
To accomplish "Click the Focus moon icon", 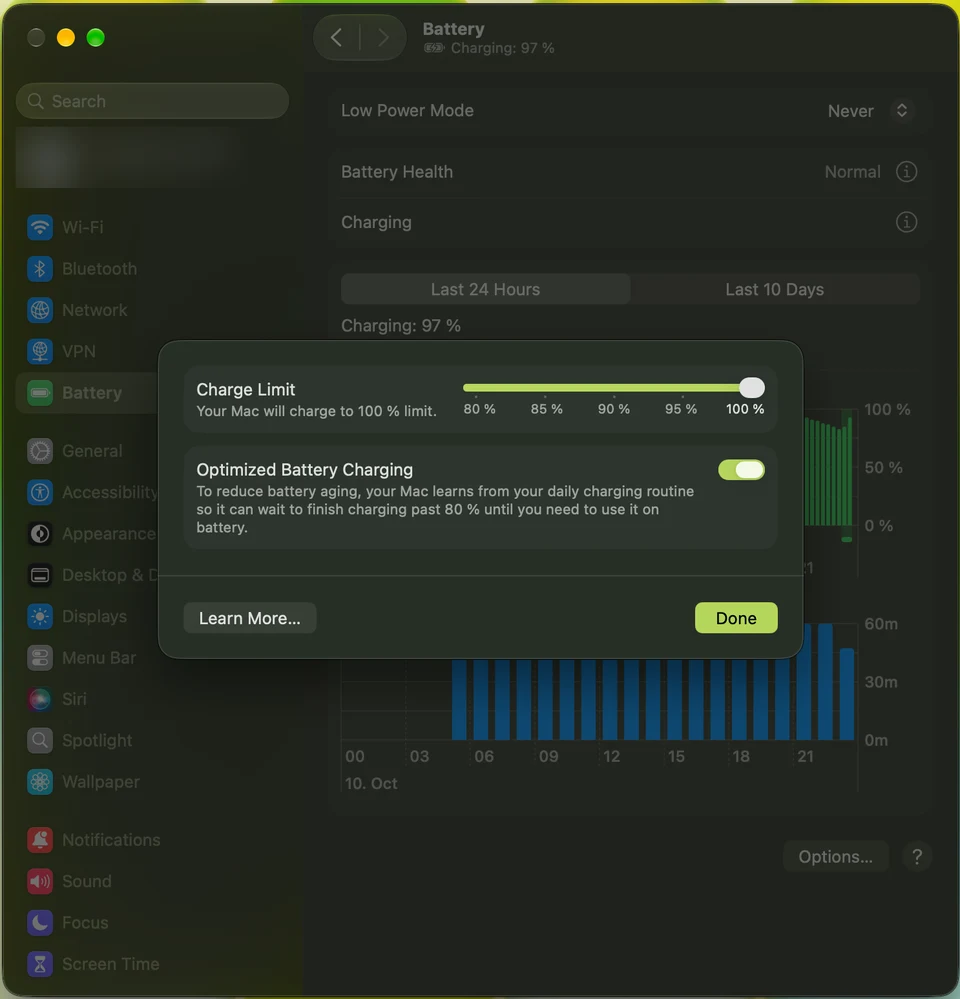I will click(x=39, y=923).
